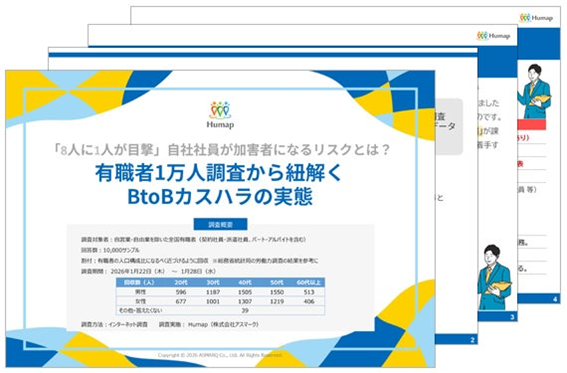Click page number 4 on the fourth slide
567x373 pixels.
pyautogui.click(x=555, y=299)
